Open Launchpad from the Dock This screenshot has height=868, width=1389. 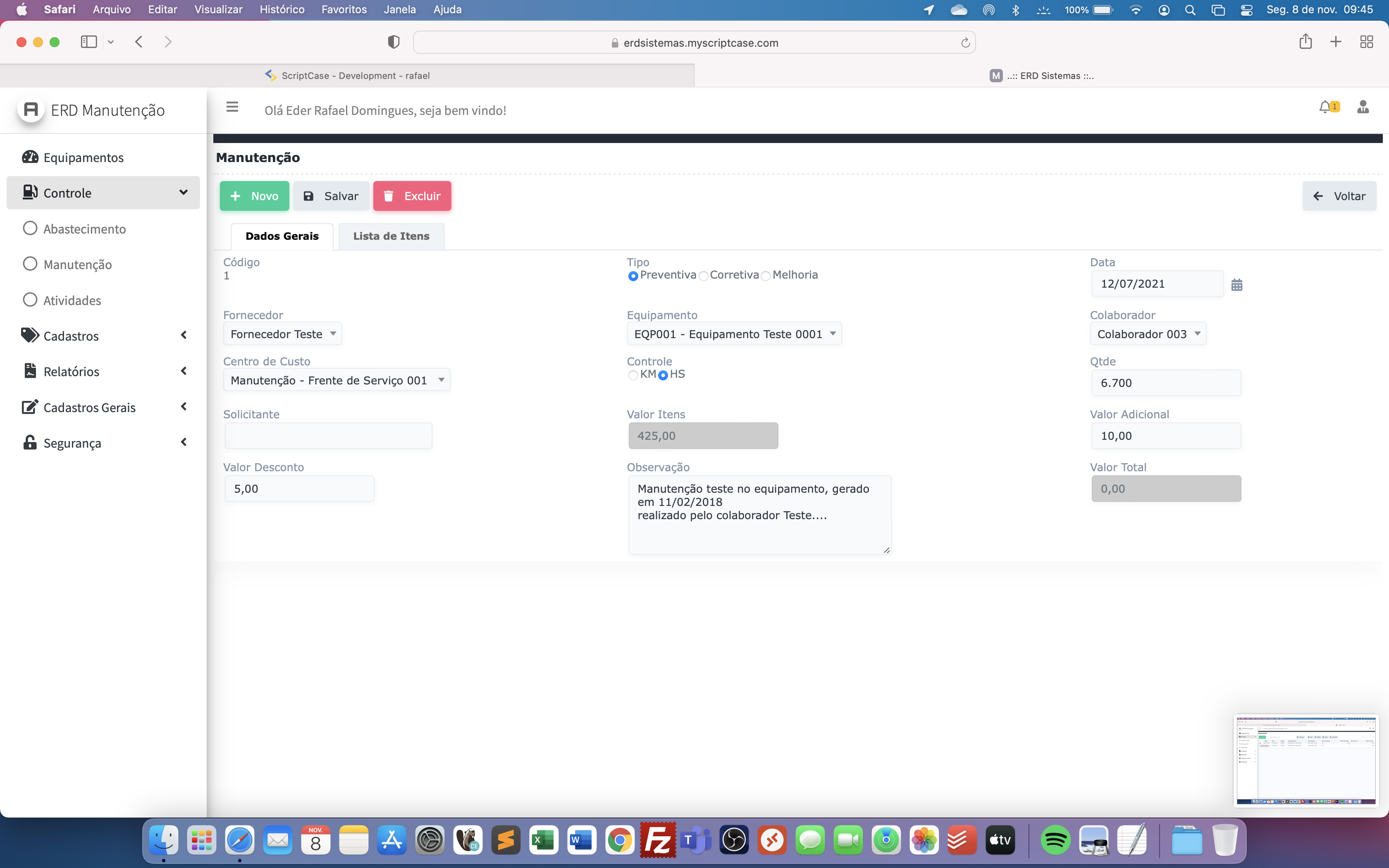[x=201, y=840]
